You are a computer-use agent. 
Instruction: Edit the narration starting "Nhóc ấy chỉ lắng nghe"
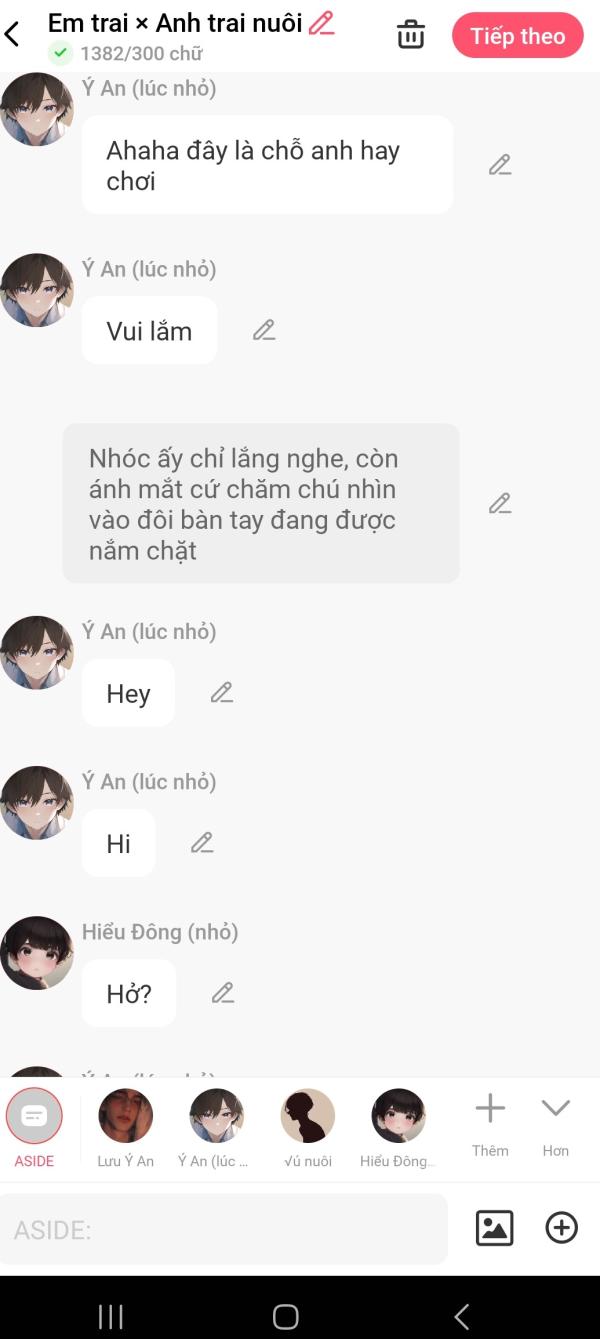pyautogui.click(x=500, y=503)
